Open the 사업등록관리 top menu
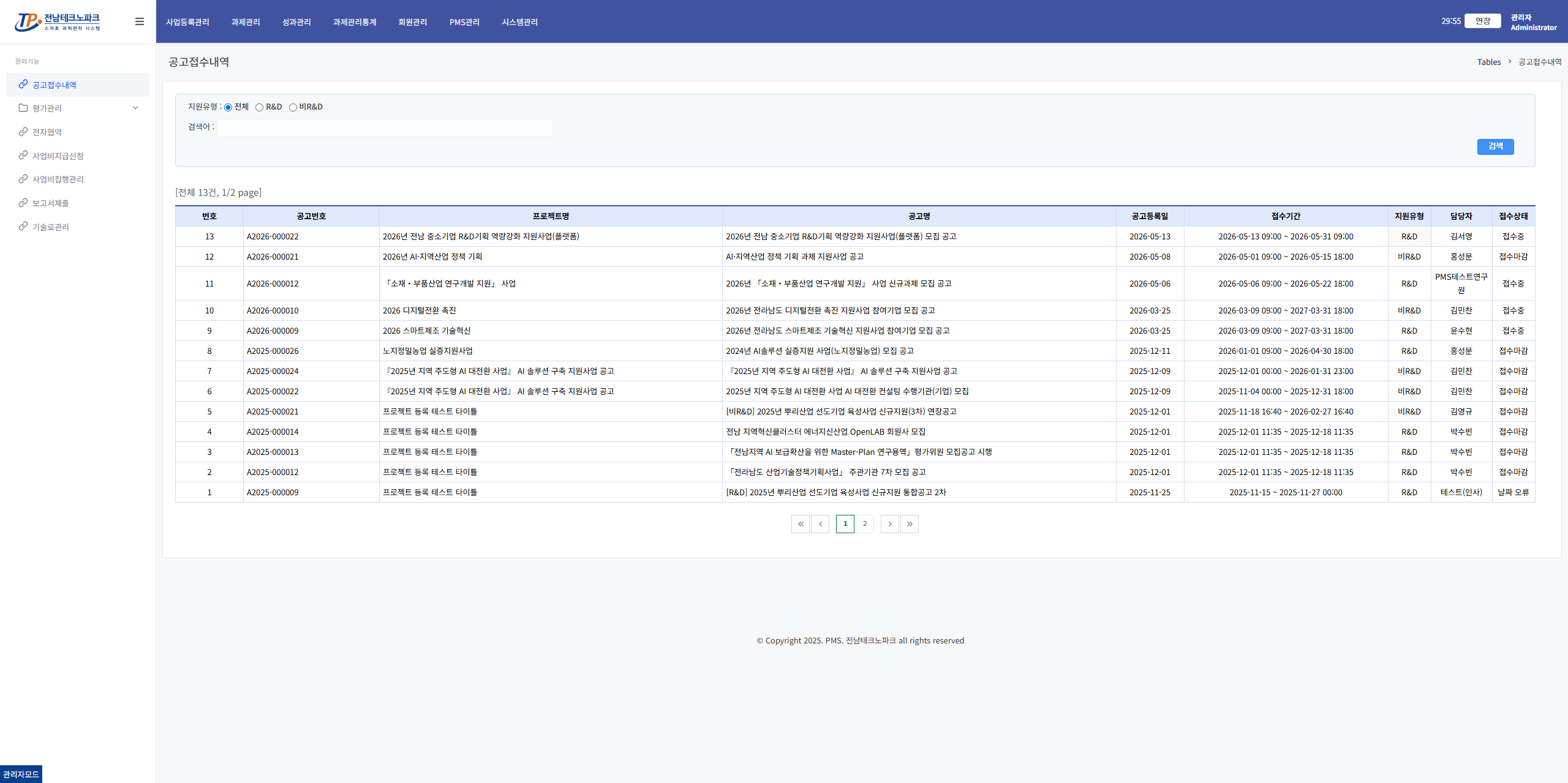 pos(187,22)
